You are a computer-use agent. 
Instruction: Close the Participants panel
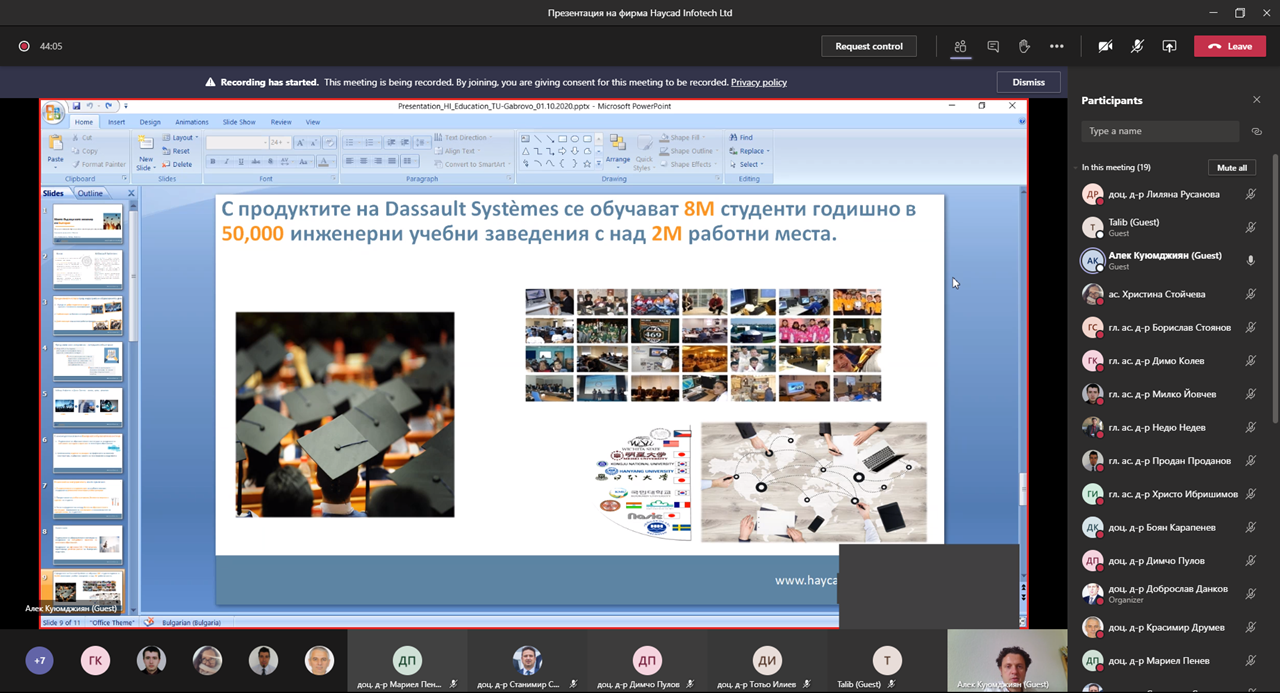click(1257, 100)
